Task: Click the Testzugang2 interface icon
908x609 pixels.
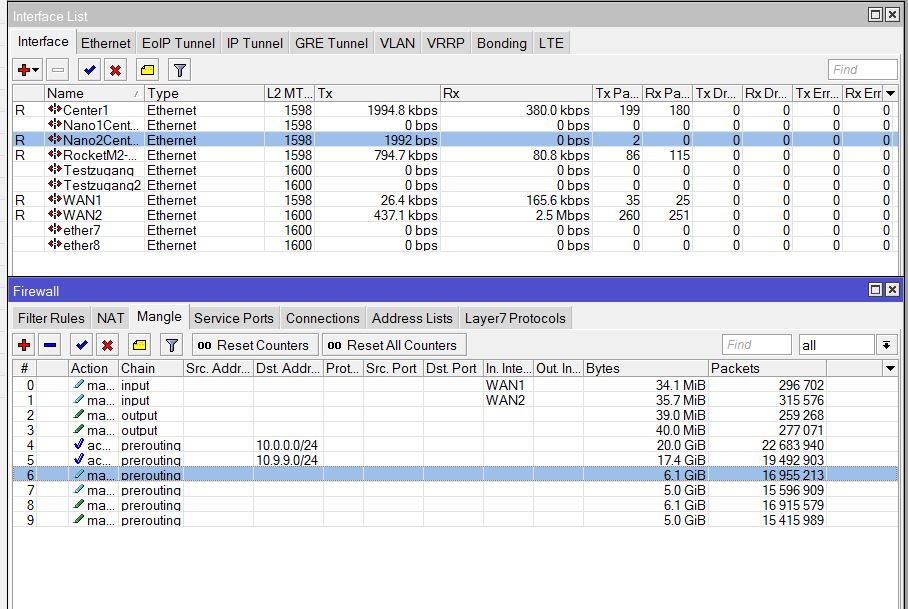Action: (x=55, y=184)
